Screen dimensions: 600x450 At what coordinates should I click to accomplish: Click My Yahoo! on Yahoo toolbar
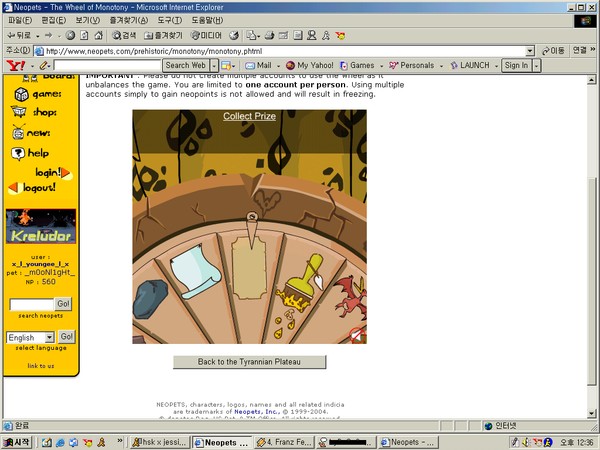pos(310,65)
